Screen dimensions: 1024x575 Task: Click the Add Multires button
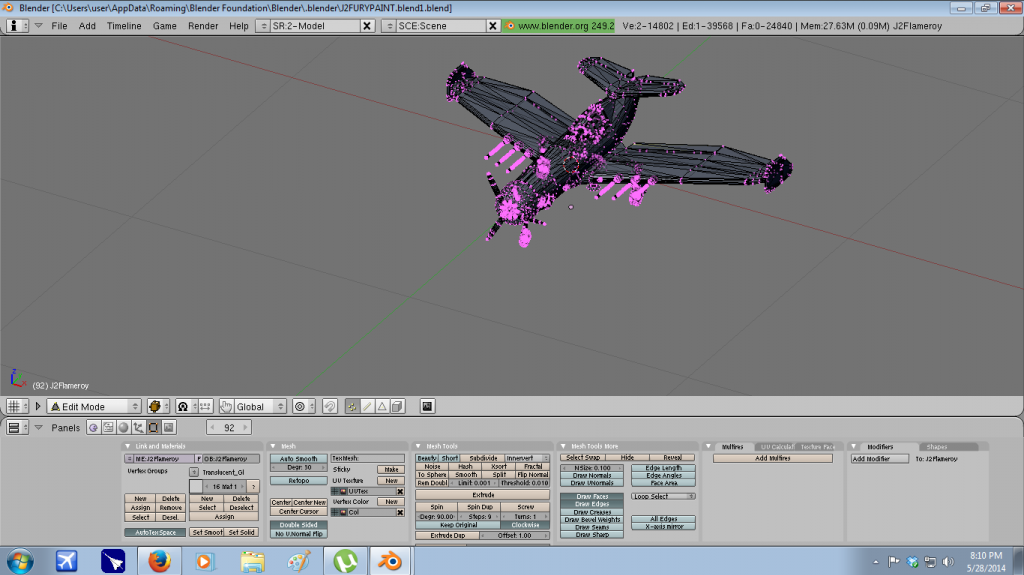(773, 459)
